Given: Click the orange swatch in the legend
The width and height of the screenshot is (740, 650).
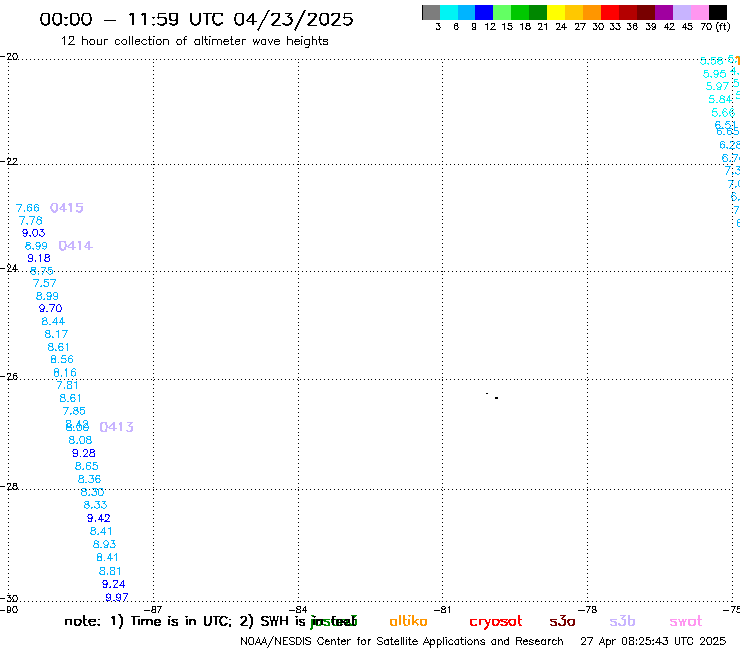Looking at the screenshot, I should point(592,12).
